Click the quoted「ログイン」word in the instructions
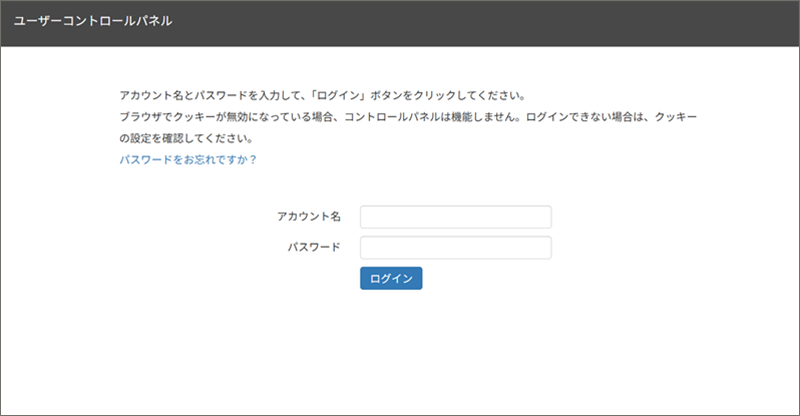 click(x=339, y=97)
